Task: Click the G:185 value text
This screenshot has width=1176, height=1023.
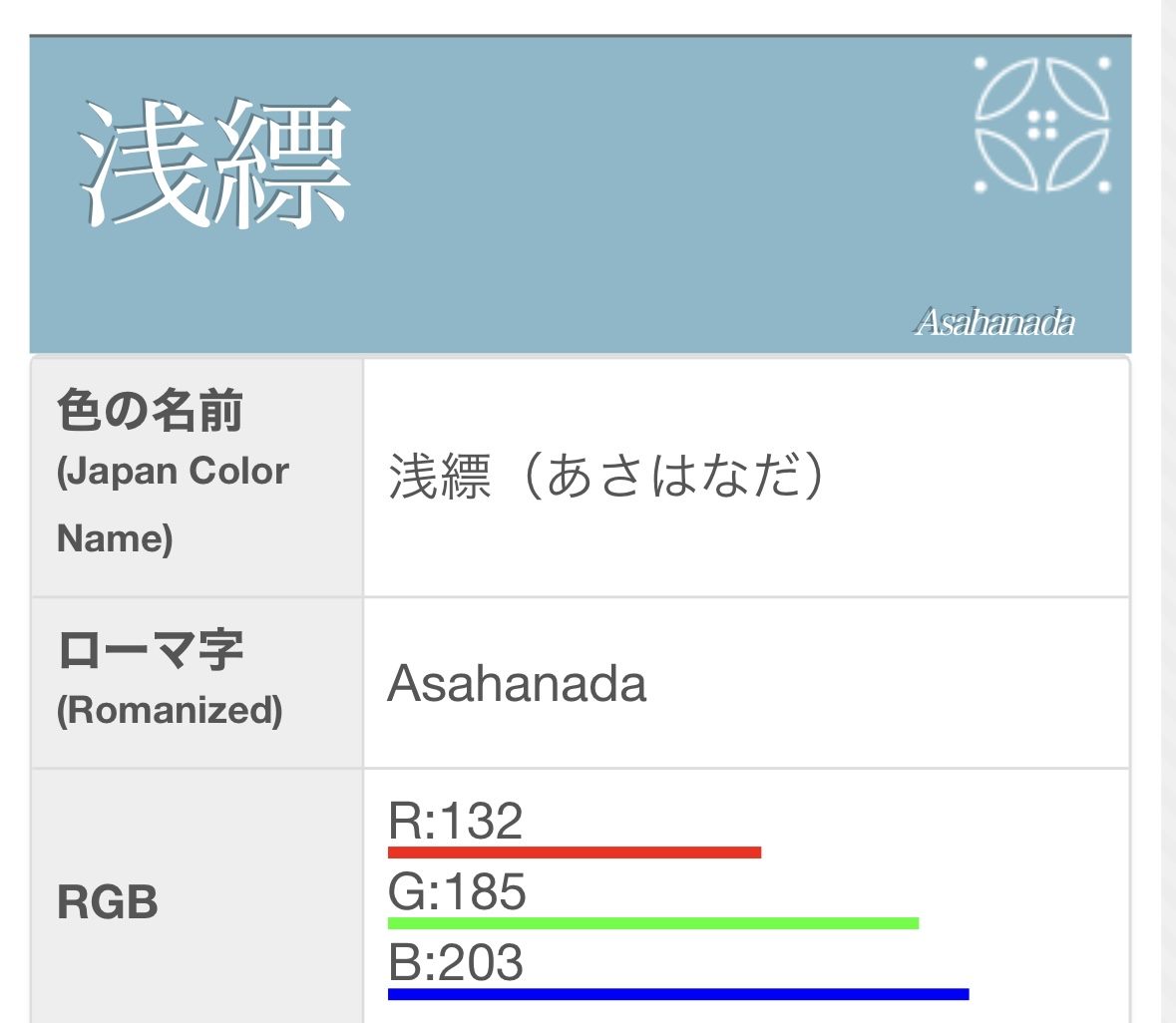Action: 457,891
